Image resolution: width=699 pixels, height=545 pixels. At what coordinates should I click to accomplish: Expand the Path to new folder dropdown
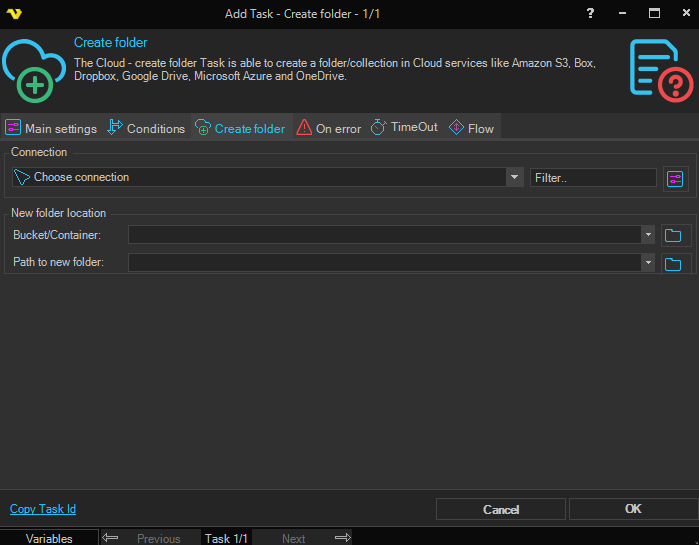(x=648, y=263)
